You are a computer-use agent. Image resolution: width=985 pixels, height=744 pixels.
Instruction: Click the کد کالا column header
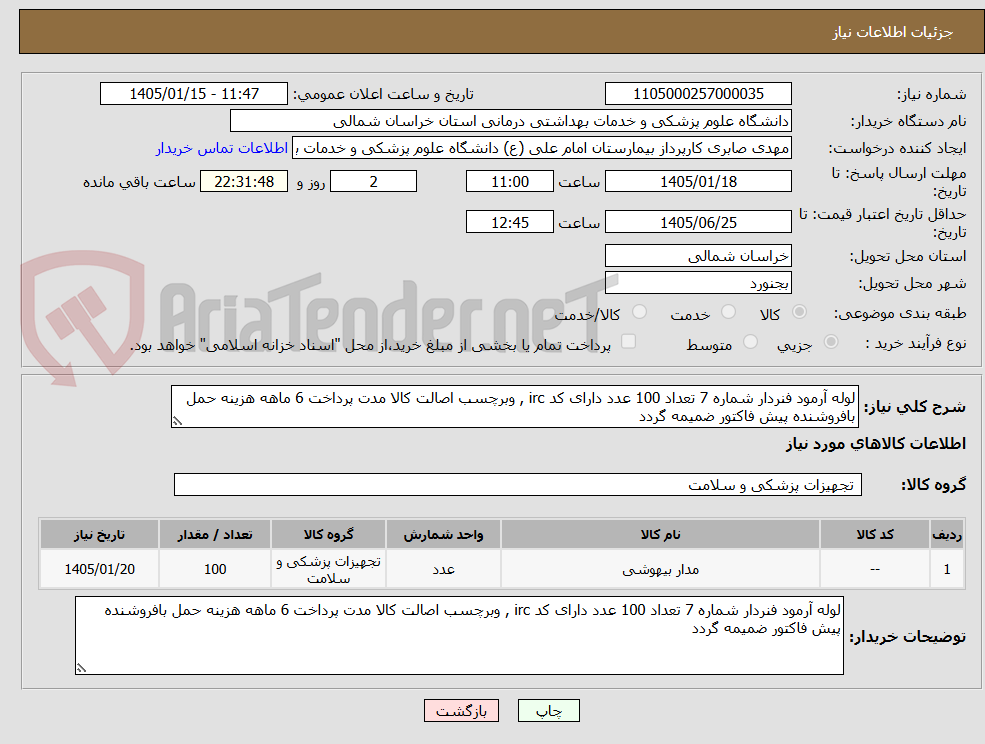pyautogui.click(x=875, y=534)
